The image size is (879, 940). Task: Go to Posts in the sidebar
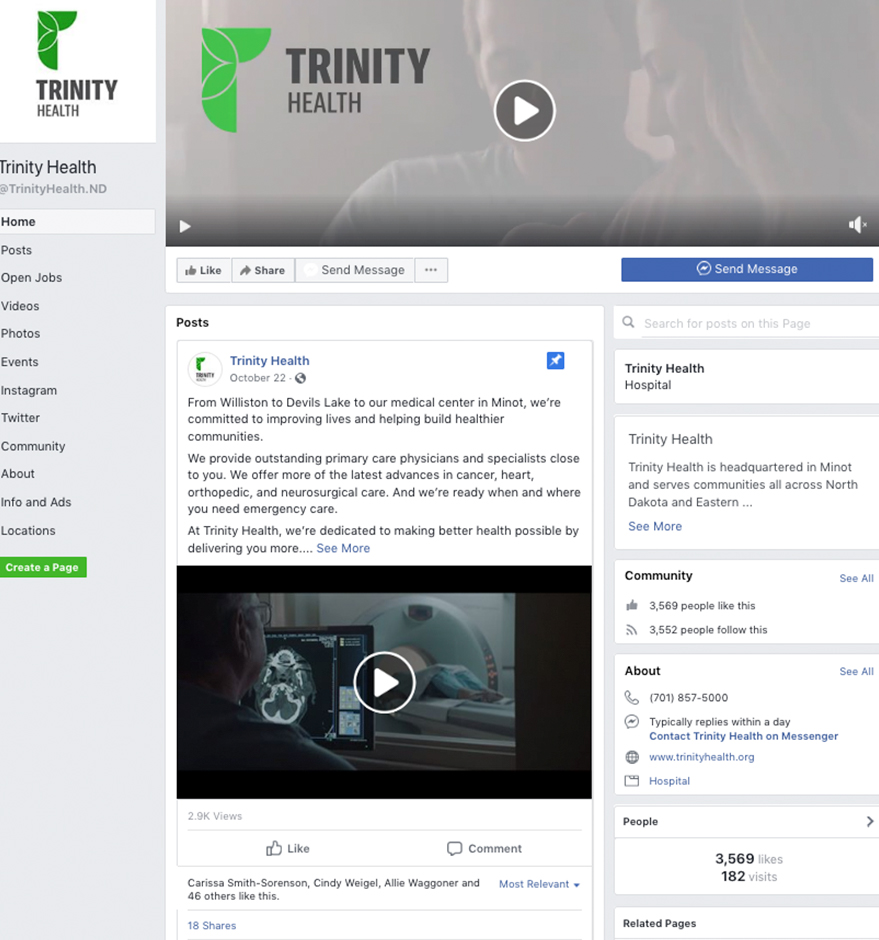point(16,250)
